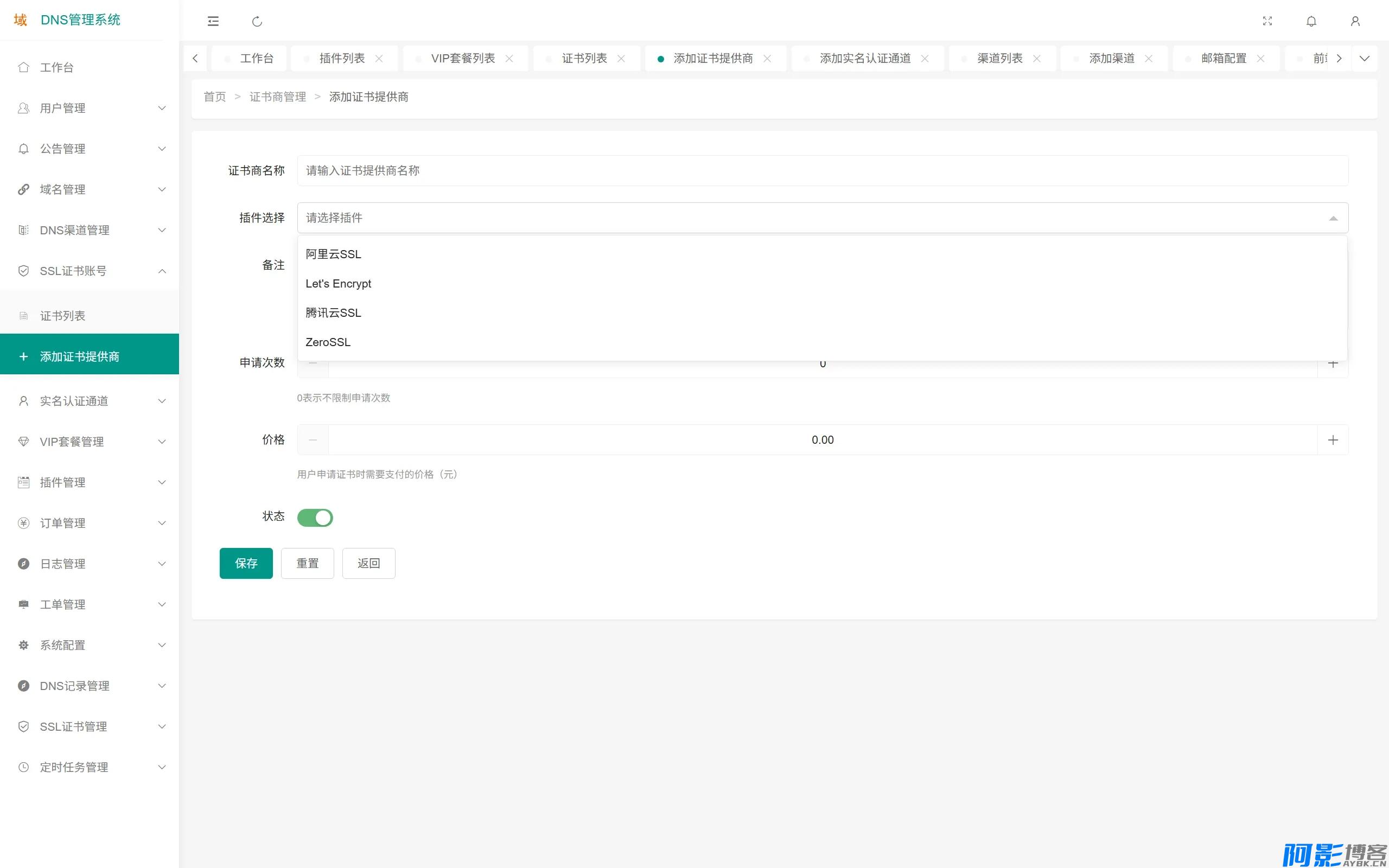Viewport: 1389px width, 868px height.
Task: Open the user profile icon
Action: 1355,21
